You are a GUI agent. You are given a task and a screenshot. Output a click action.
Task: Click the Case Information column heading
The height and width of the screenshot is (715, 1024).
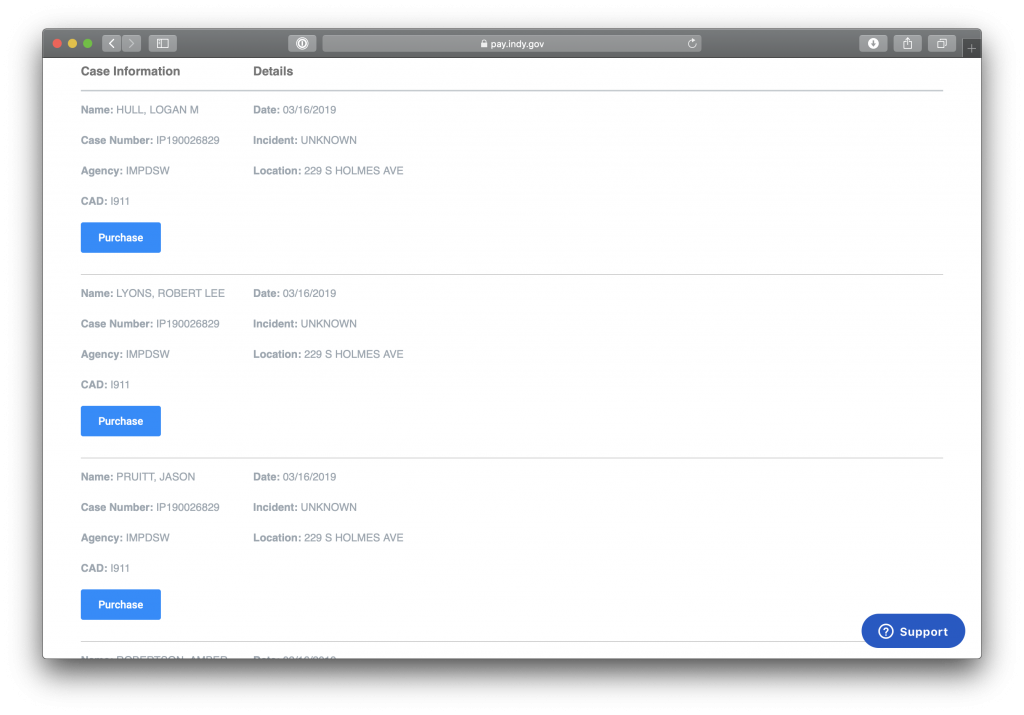(130, 72)
